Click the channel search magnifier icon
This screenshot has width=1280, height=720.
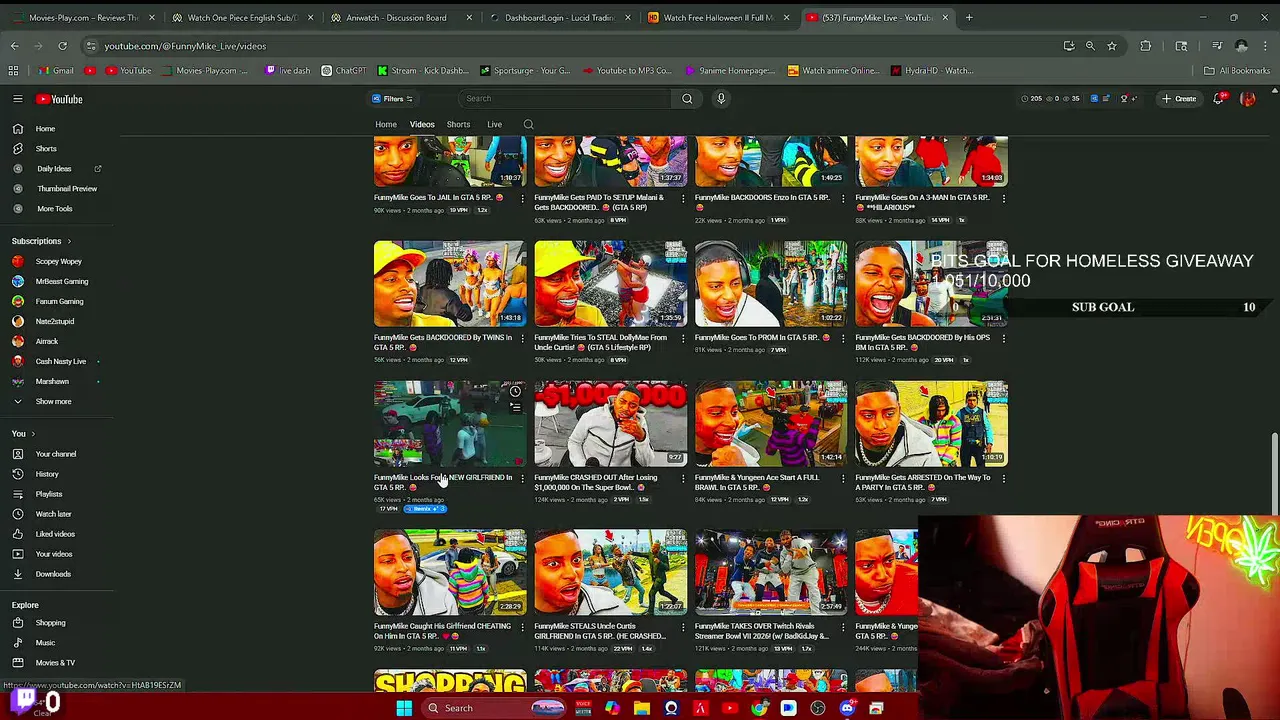[x=528, y=124]
